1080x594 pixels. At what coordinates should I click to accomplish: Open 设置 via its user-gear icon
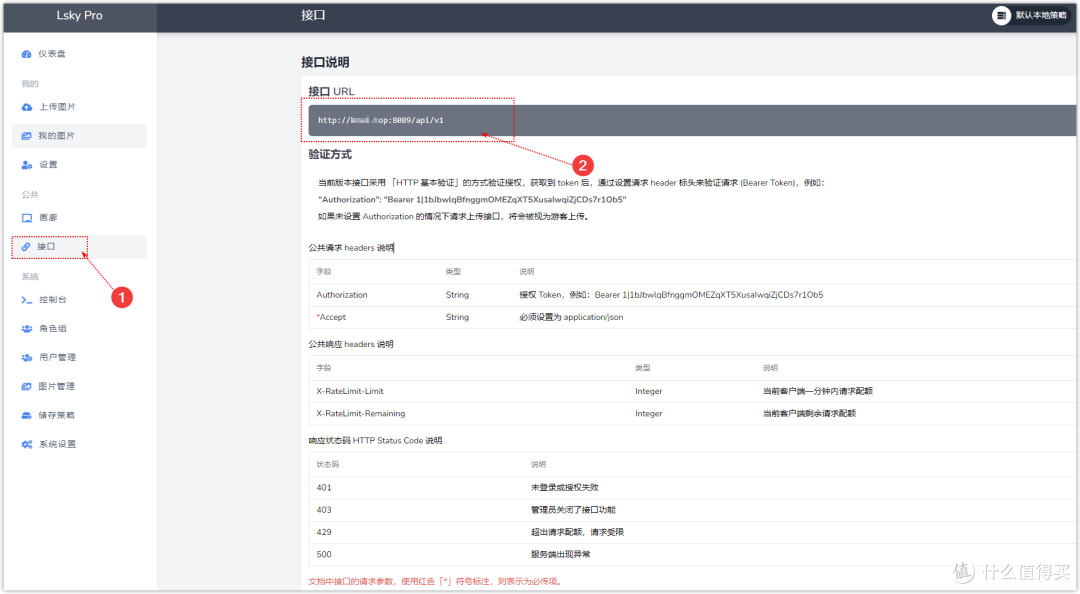27,165
